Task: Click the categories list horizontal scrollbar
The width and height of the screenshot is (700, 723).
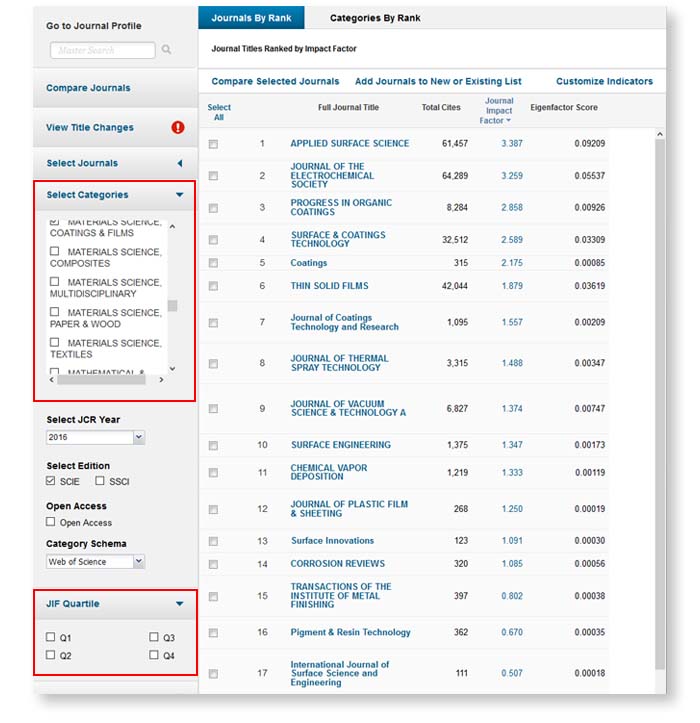Action: click(101, 379)
